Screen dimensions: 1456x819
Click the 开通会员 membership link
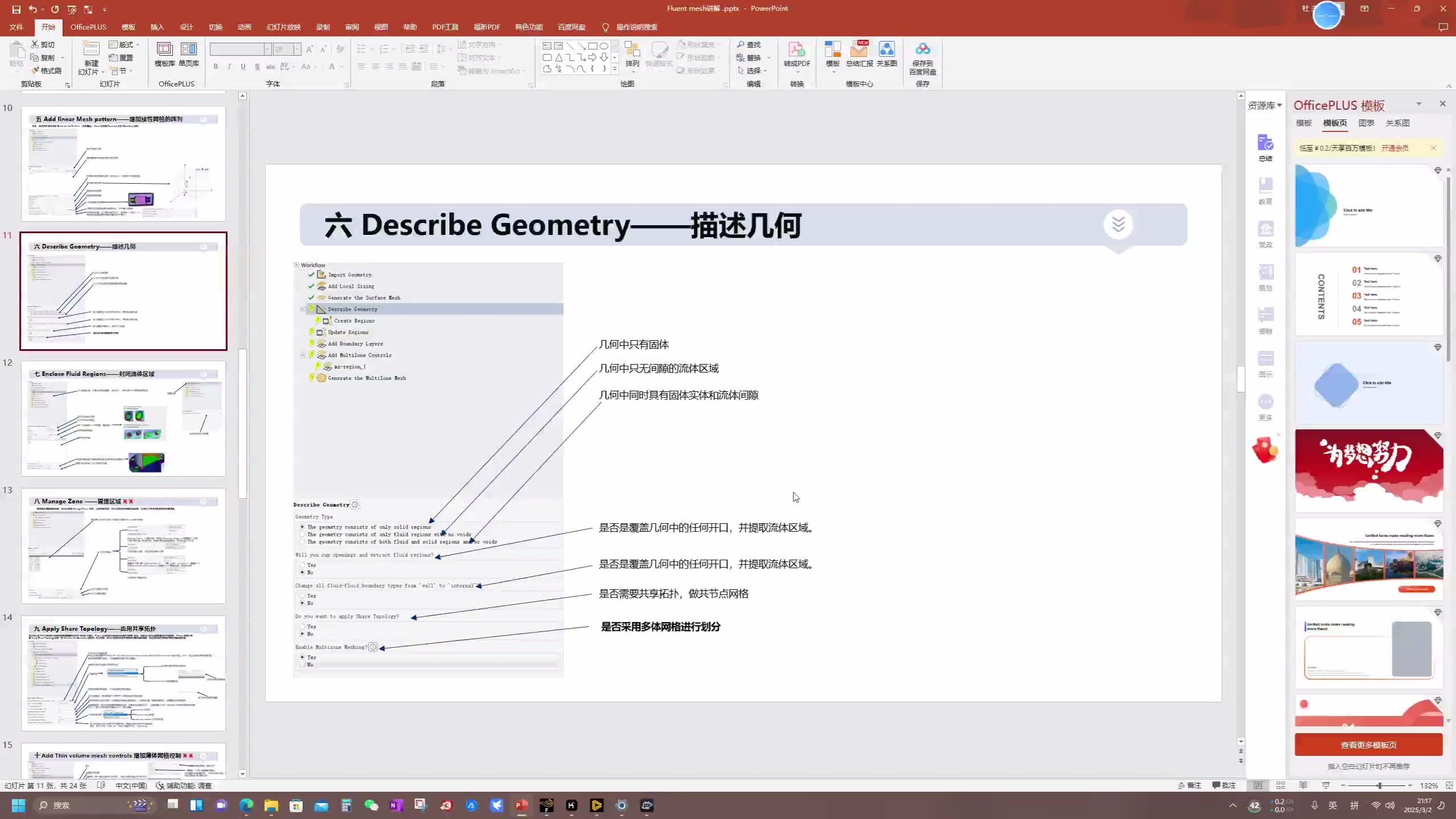click(1395, 148)
